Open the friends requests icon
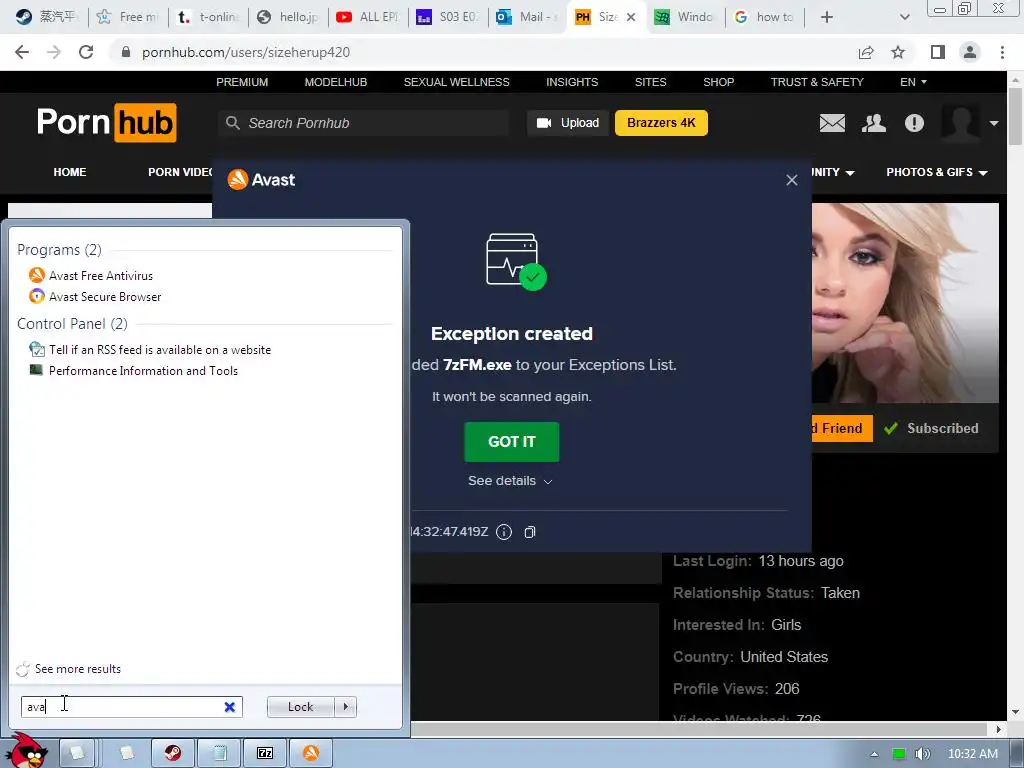Viewport: 1024px width, 768px height. [x=873, y=123]
